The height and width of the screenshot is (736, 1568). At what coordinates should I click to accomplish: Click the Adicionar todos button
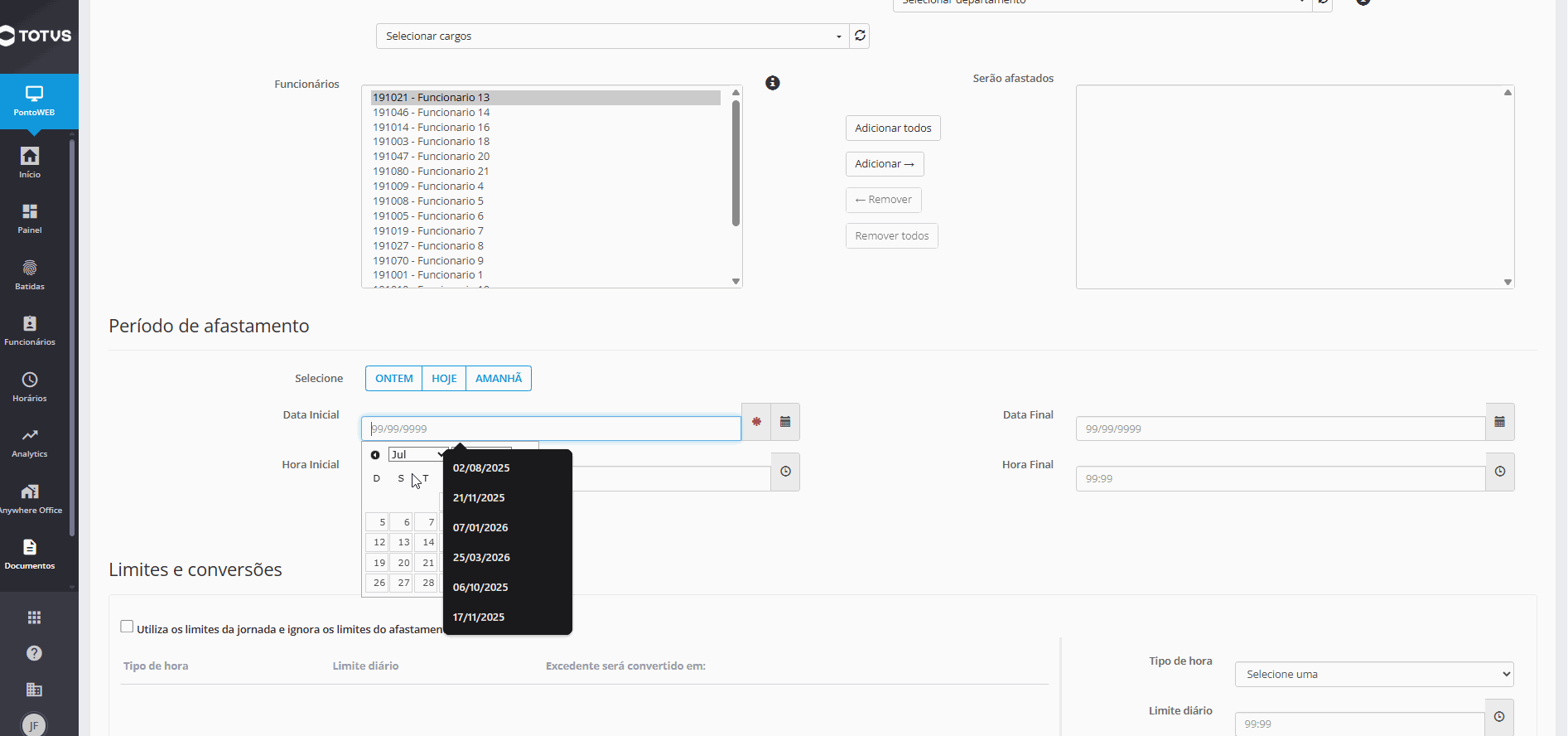[x=893, y=128]
